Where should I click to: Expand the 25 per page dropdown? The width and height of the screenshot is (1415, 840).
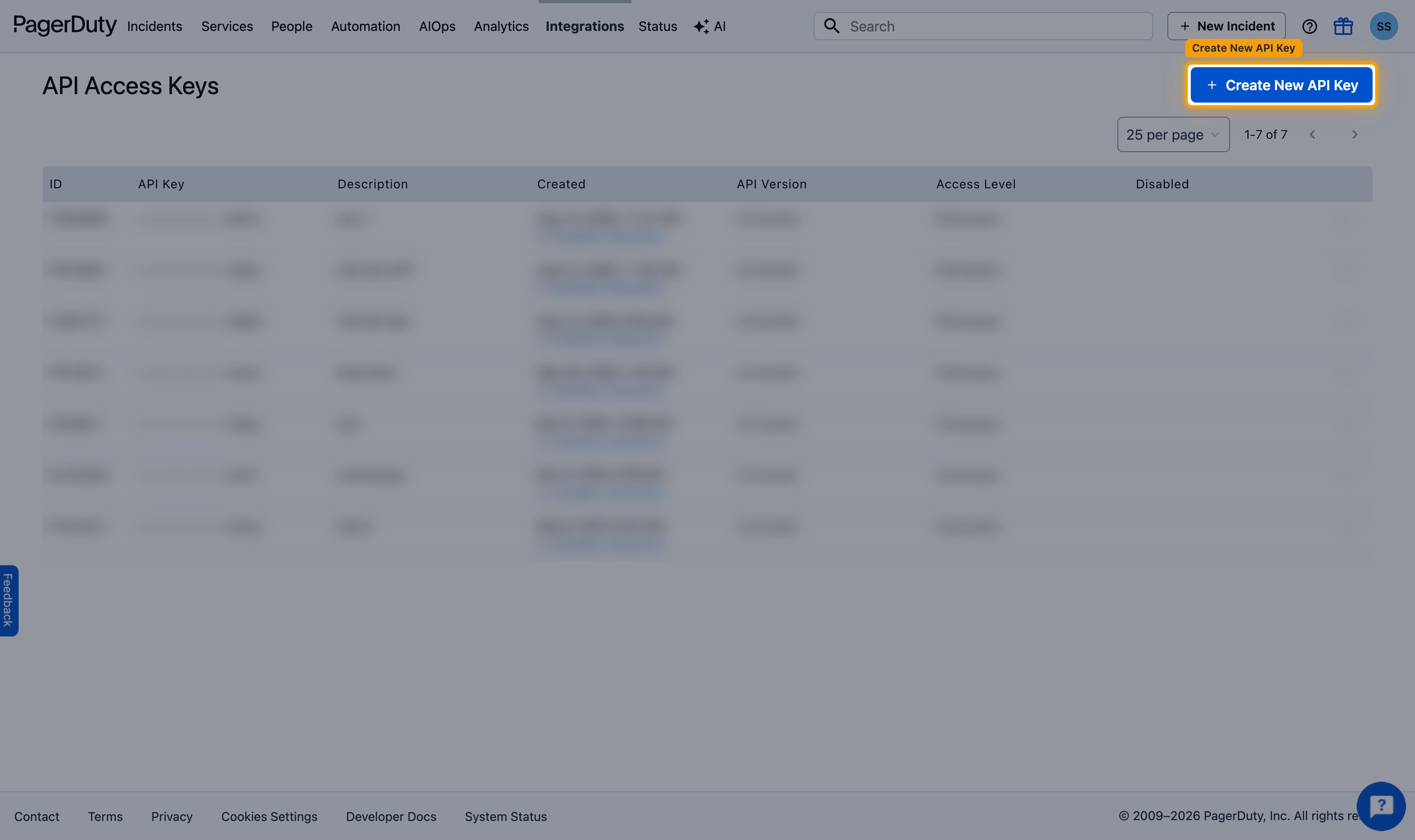pyautogui.click(x=1173, y=134)
